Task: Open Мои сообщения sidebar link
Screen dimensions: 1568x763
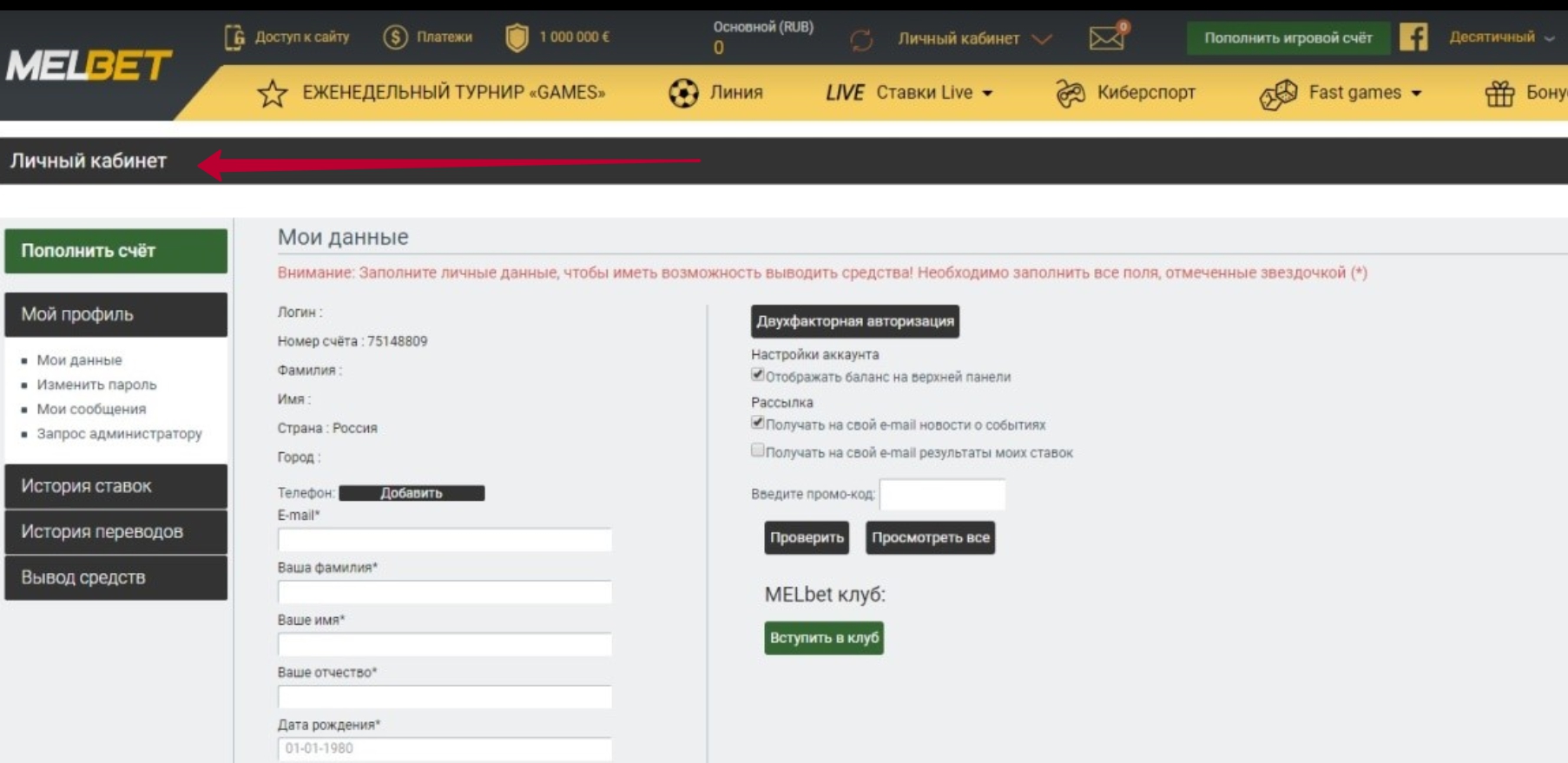Action: click(x=91, y=409)
